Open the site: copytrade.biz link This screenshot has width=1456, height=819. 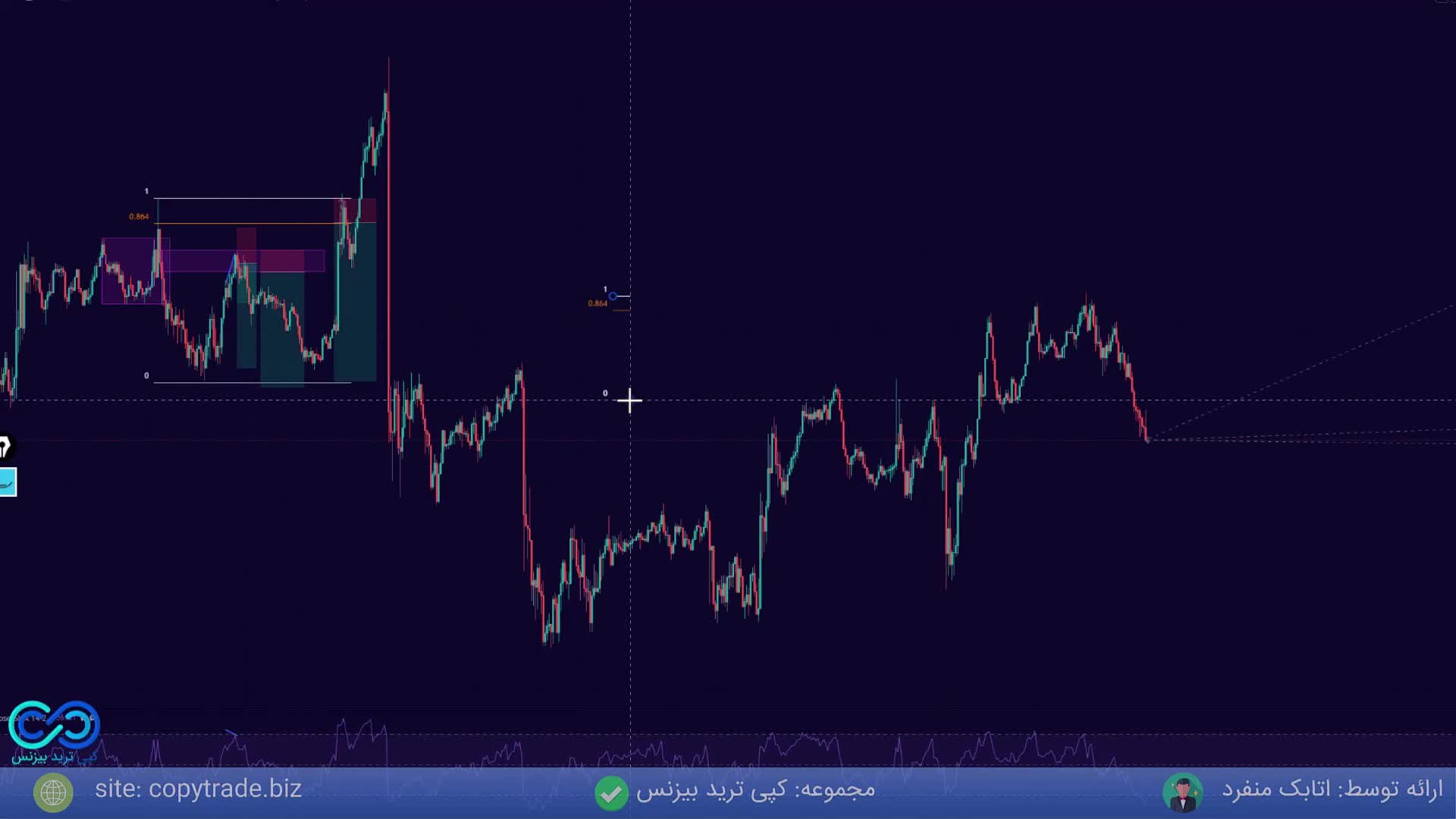tap(198, 789)
